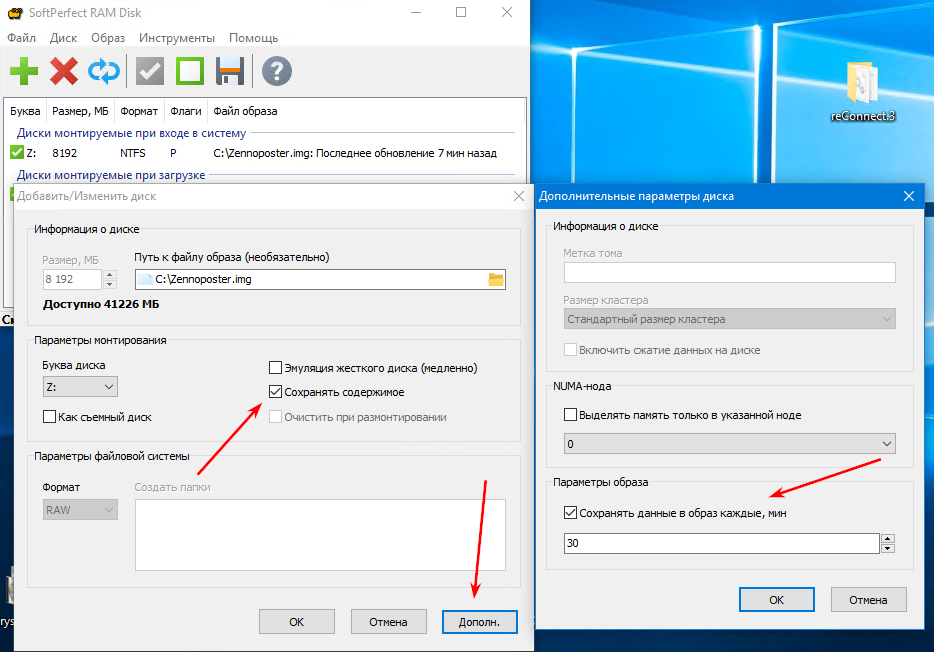Enable allocating memory only in specified NUMA node
The image size is (934, 652).
[x=570, y=414]
